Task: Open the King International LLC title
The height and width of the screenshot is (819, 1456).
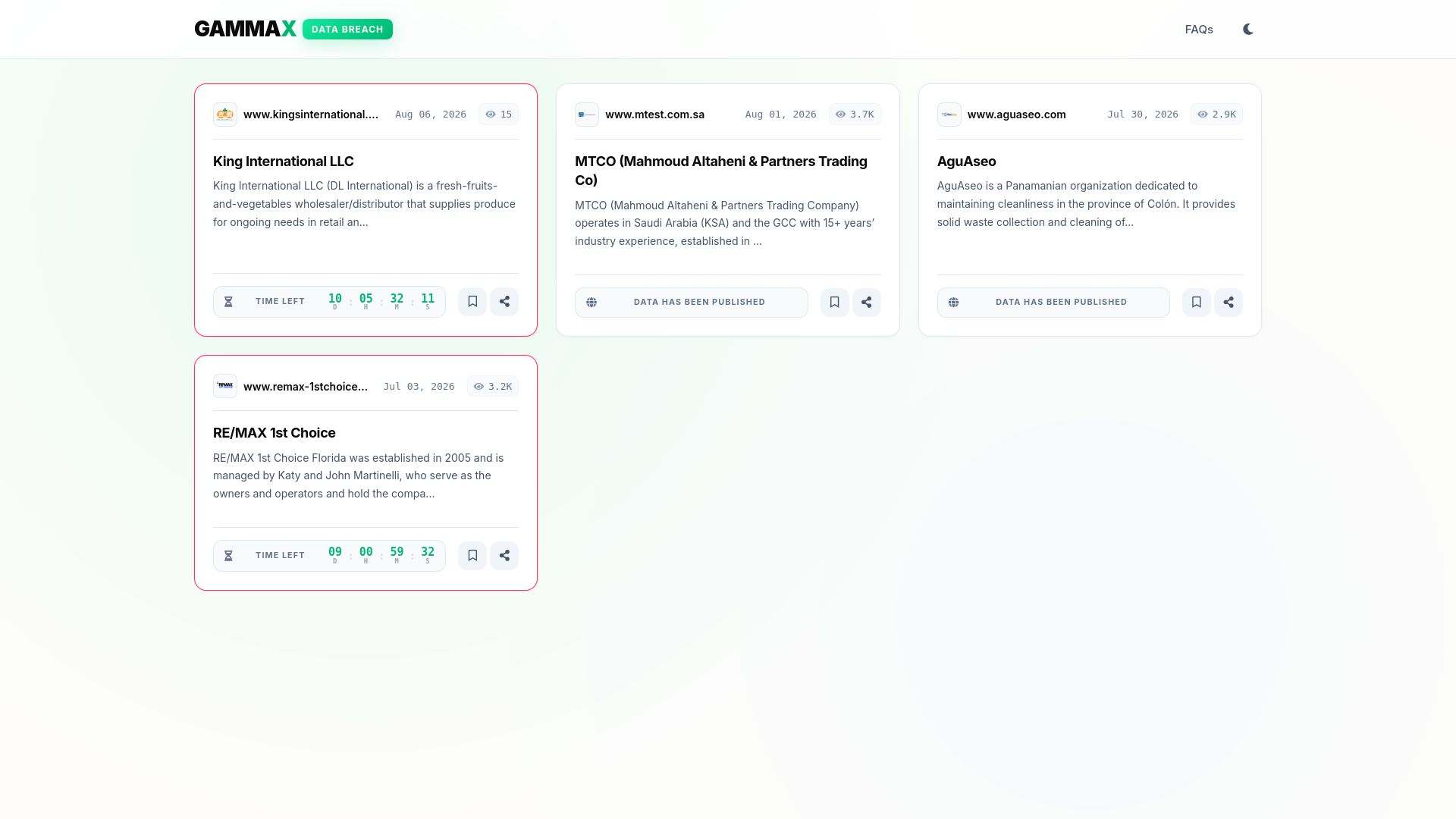Action: (x=284, y=162)
